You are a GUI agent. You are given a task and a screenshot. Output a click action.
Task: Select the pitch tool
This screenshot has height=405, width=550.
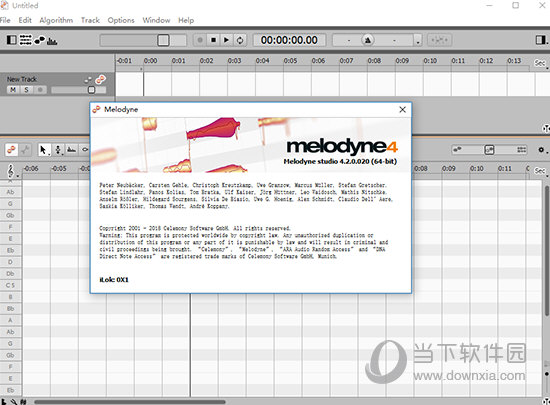pyautogui.click(x=58, y=150)
